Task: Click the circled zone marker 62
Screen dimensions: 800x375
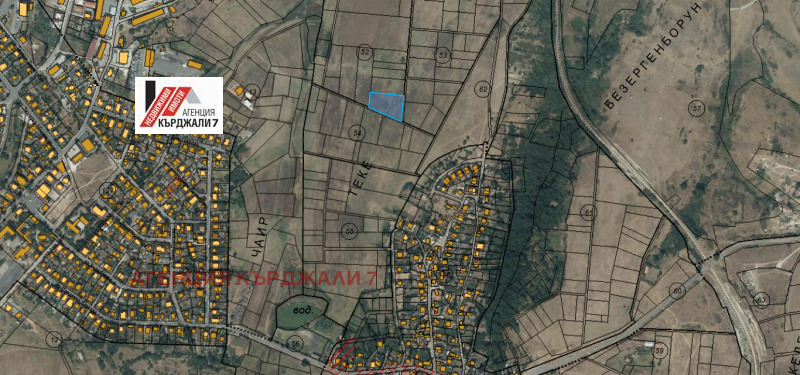Action: click(484, 90)
